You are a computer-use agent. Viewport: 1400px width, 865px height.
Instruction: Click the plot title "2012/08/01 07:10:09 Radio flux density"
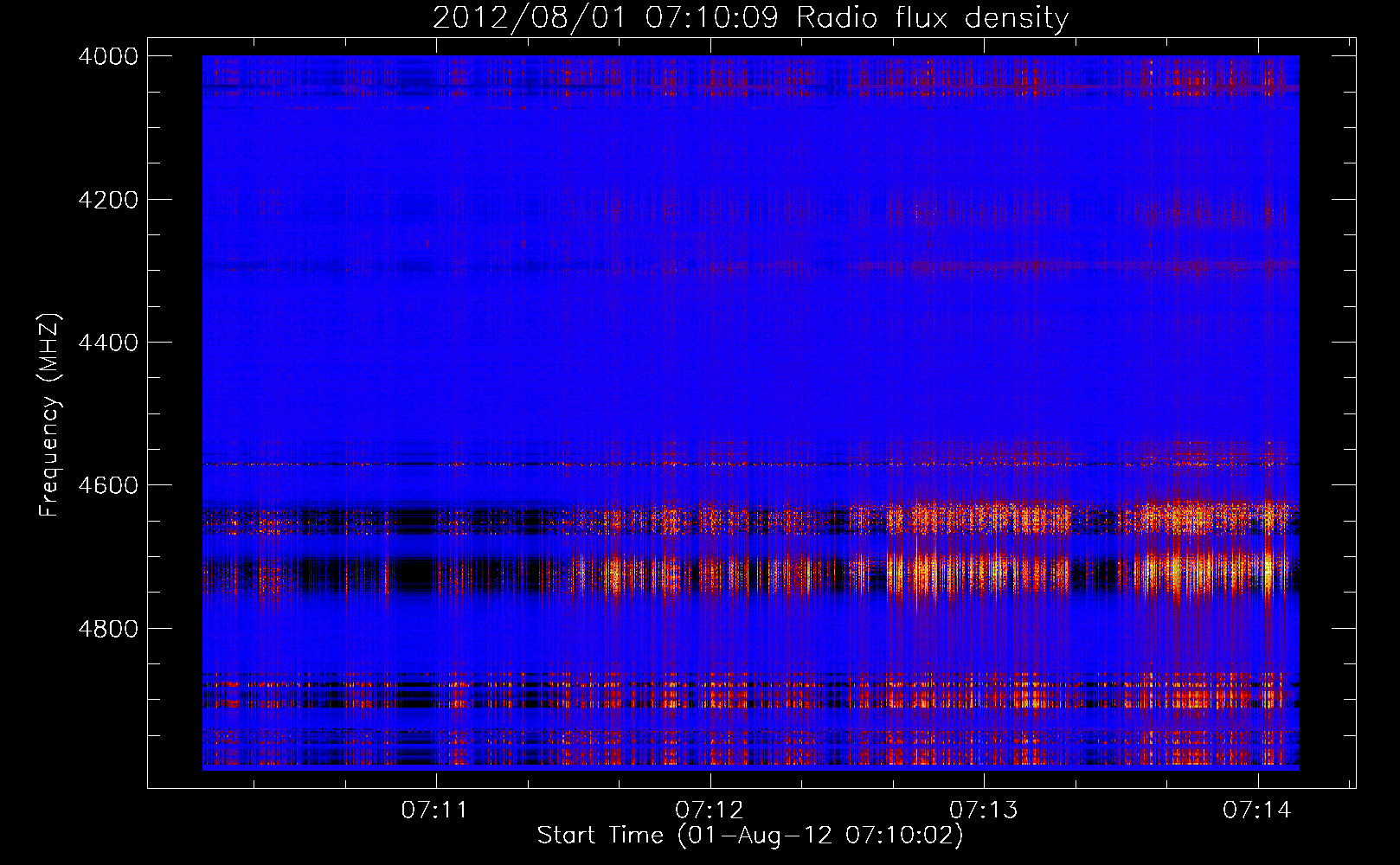pyautogui.click(x=750, y=18)
